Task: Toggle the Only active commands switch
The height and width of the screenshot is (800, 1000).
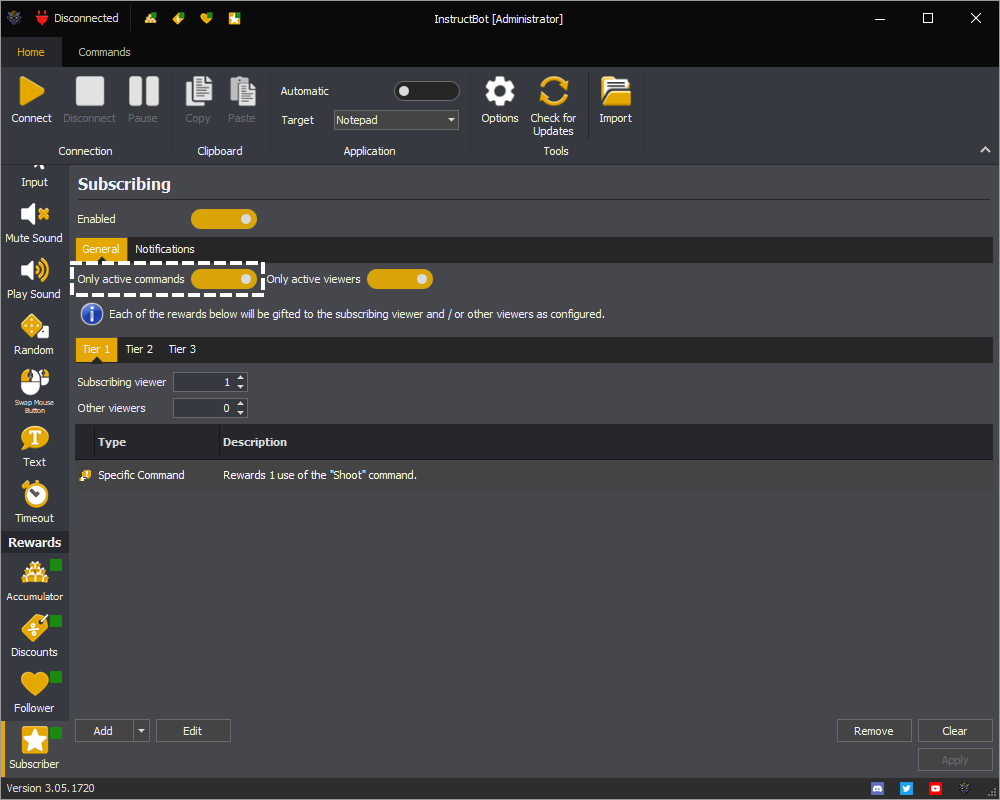Action: tap(224, 279)
